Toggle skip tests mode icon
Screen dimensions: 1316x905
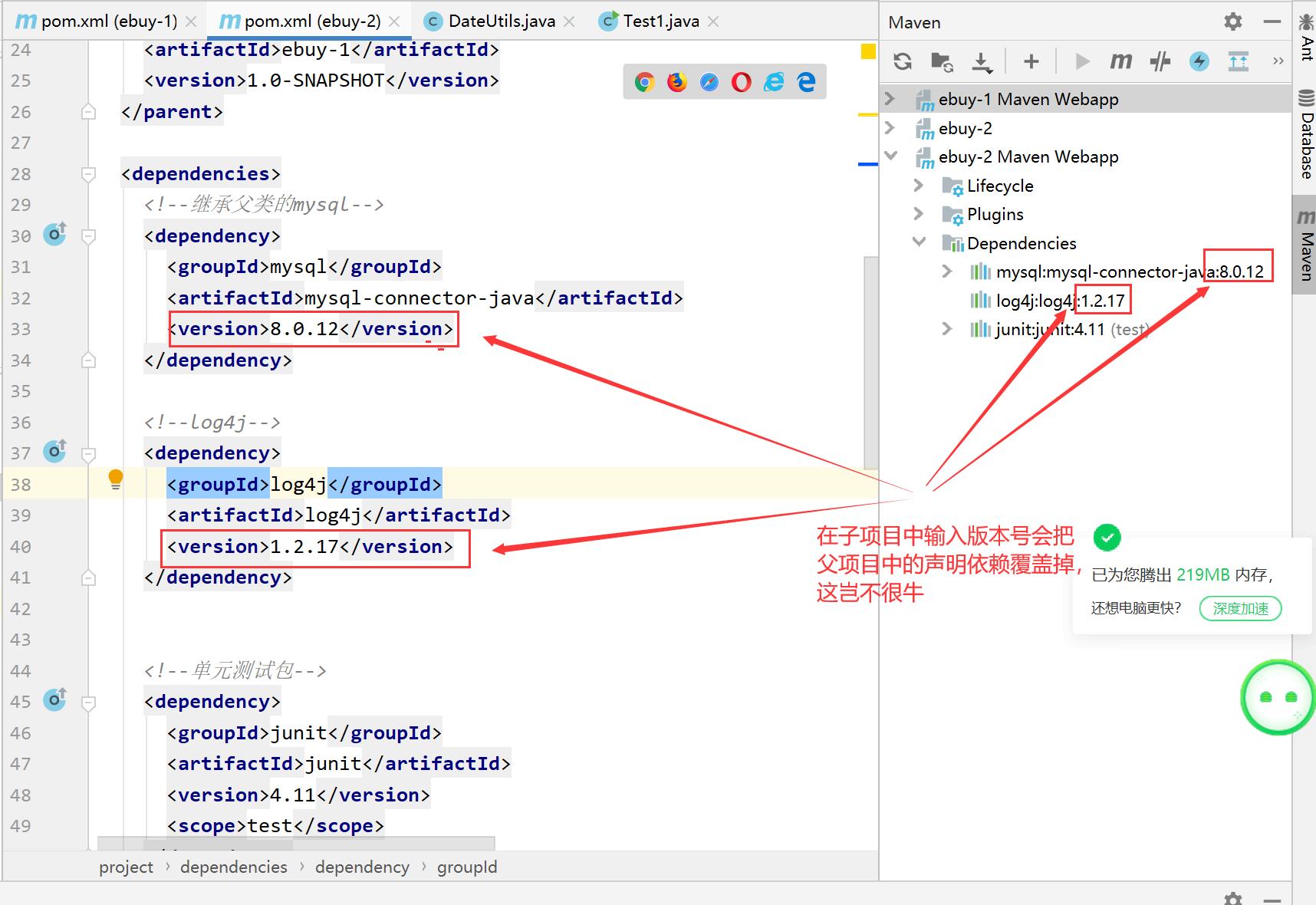[1160, 61]
